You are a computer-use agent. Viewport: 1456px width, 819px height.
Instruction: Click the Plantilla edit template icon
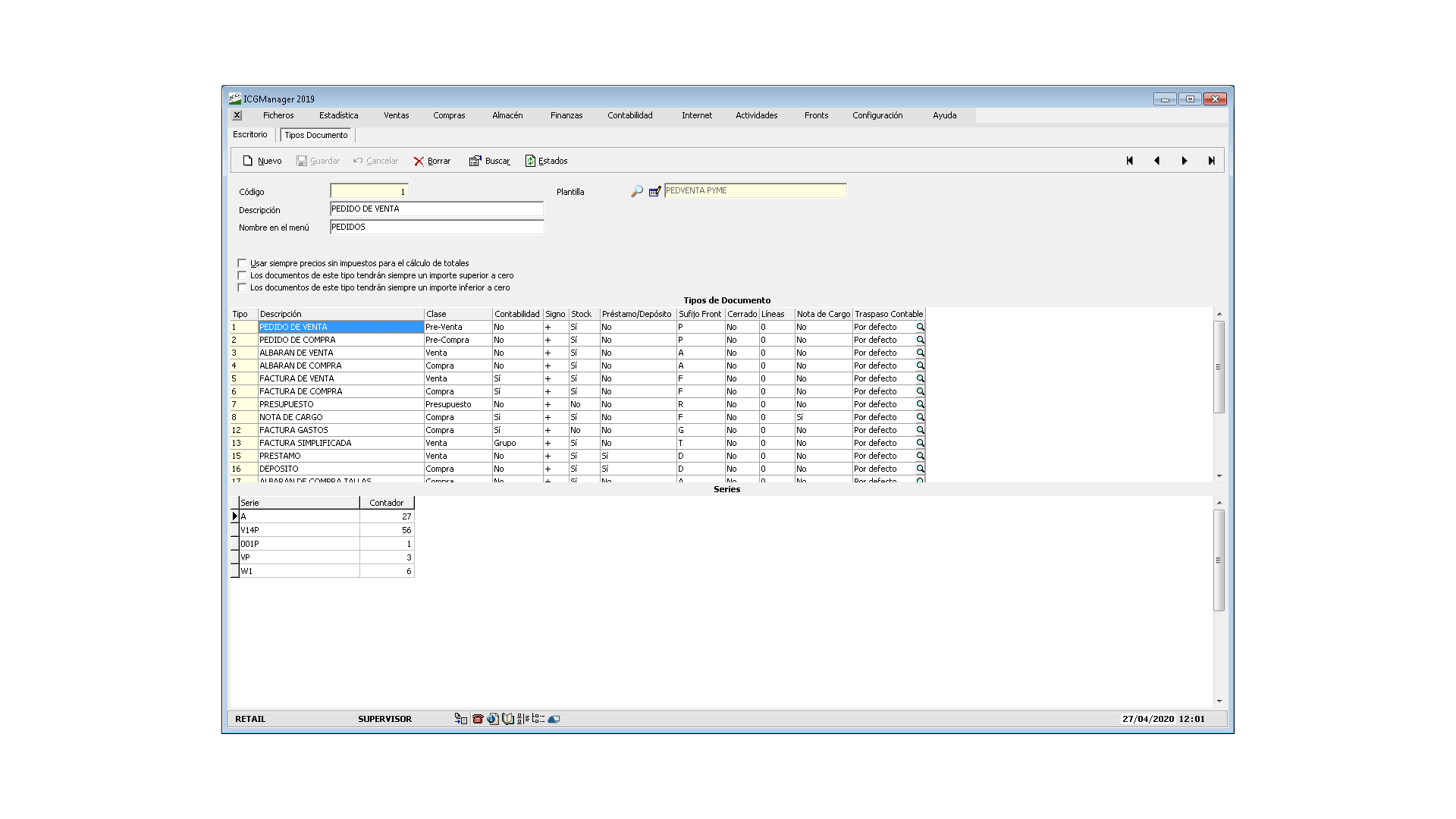654,191
